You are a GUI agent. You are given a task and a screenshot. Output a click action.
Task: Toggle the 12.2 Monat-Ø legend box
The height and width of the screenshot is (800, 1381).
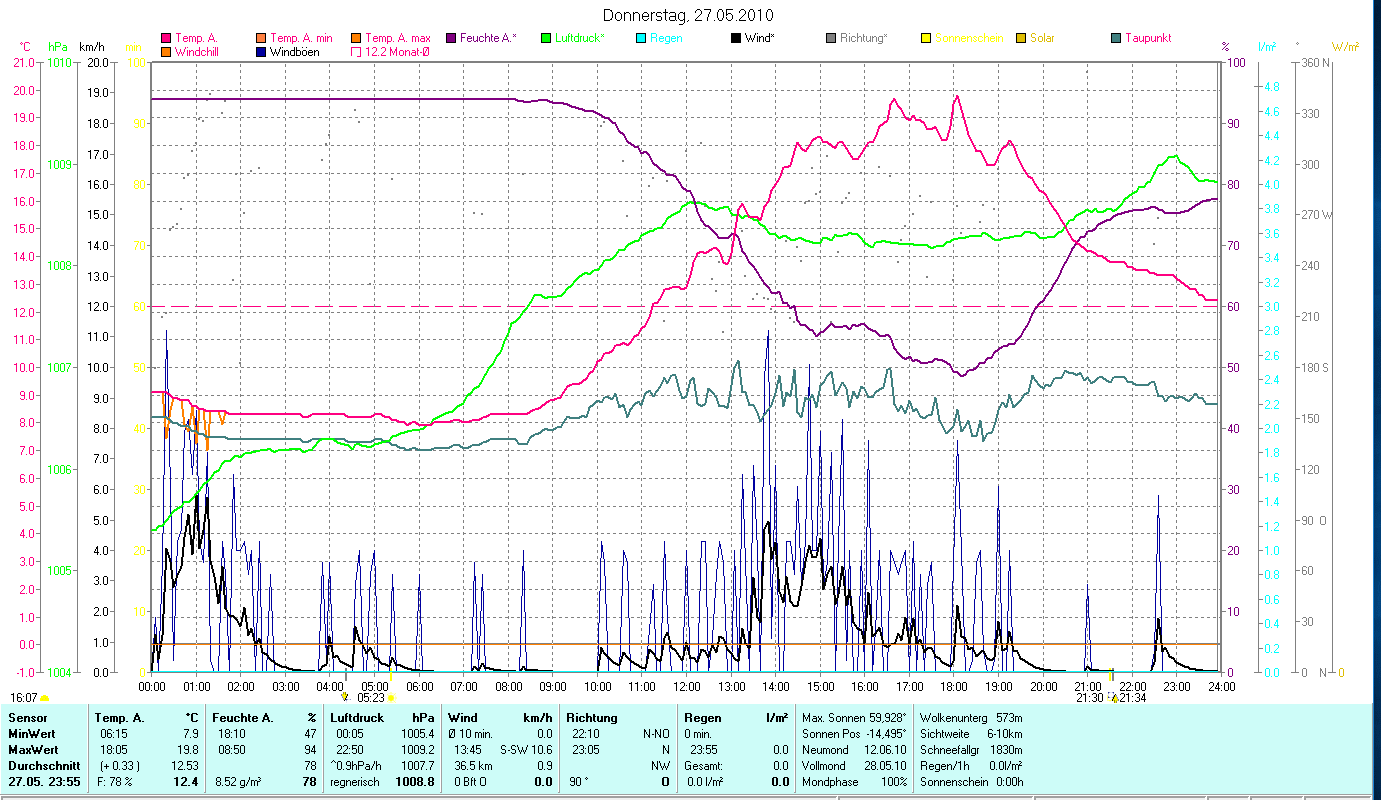tap(355, 52)
